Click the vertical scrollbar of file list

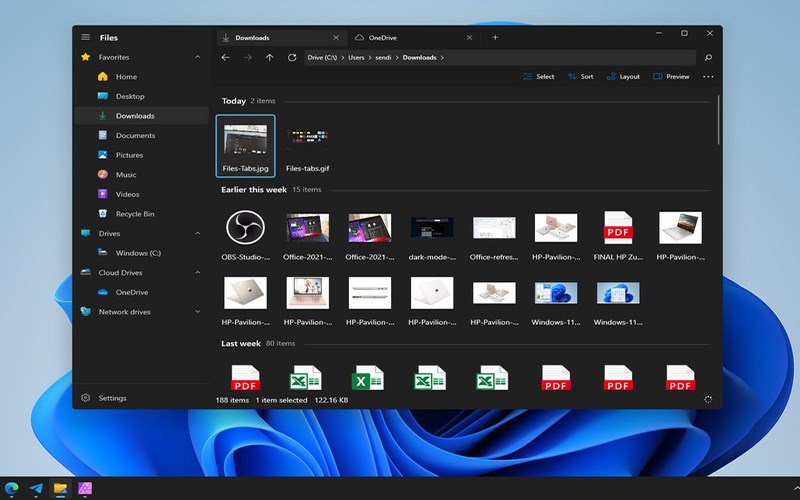coord(718,120)
